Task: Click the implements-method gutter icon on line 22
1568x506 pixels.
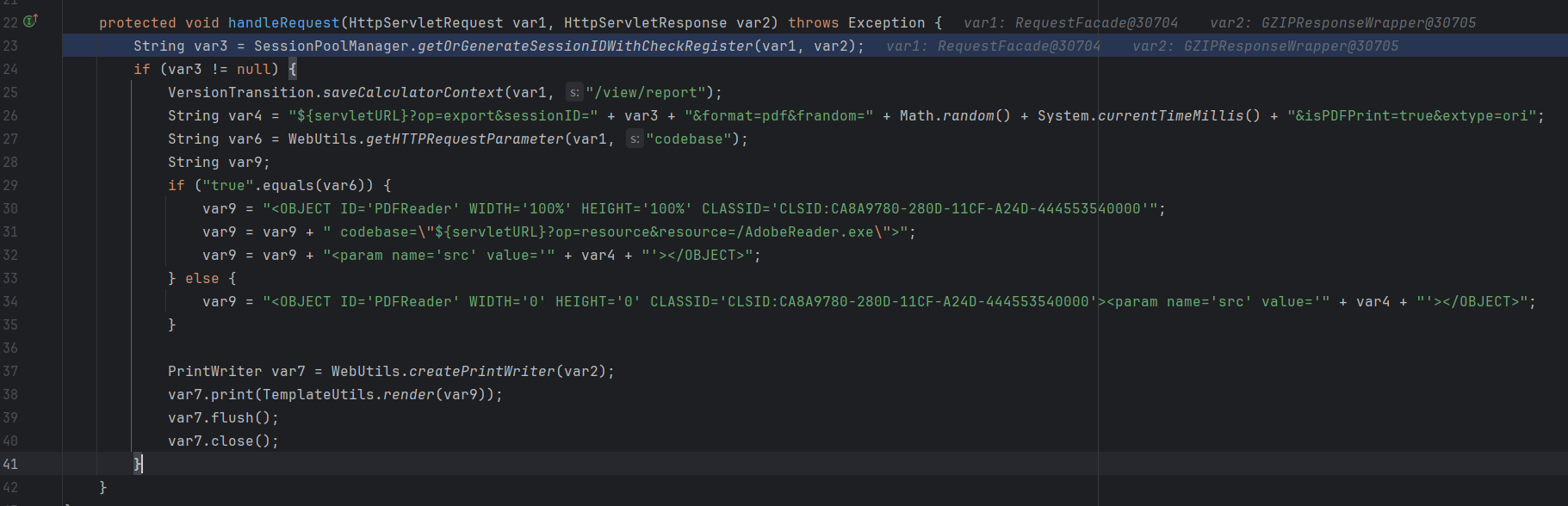Action: point(30,22)
